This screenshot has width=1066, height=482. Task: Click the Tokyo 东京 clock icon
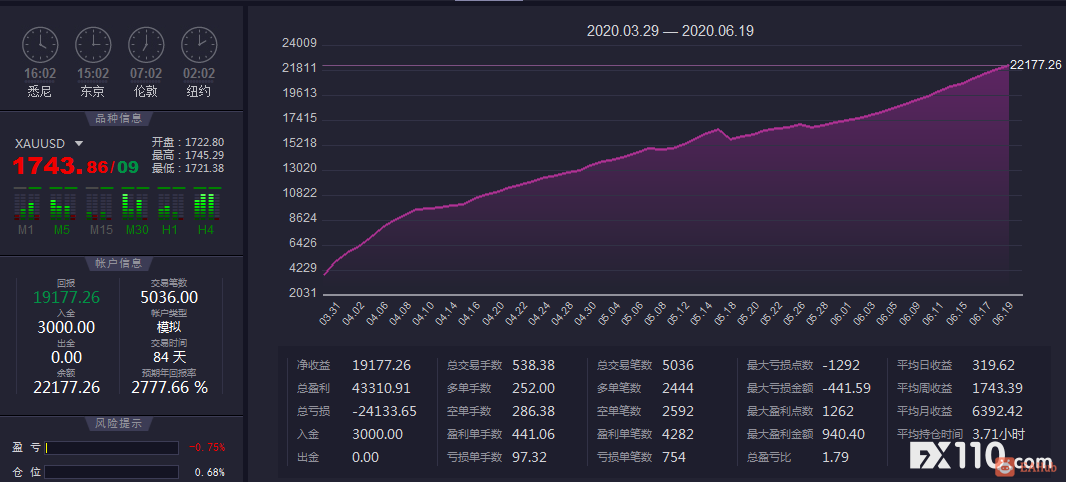(93, 45)
